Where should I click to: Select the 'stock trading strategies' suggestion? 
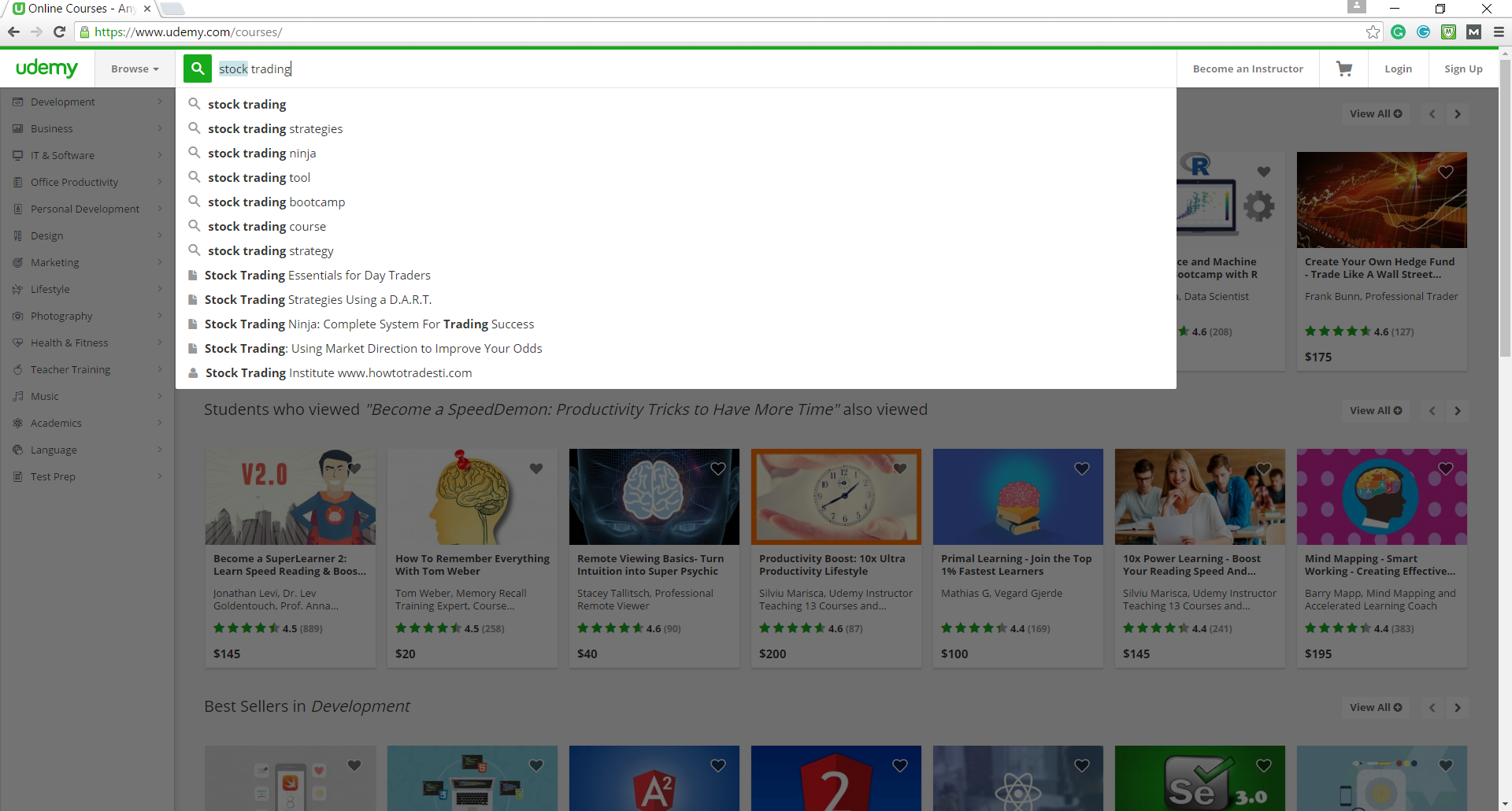[x=676, y=128]
